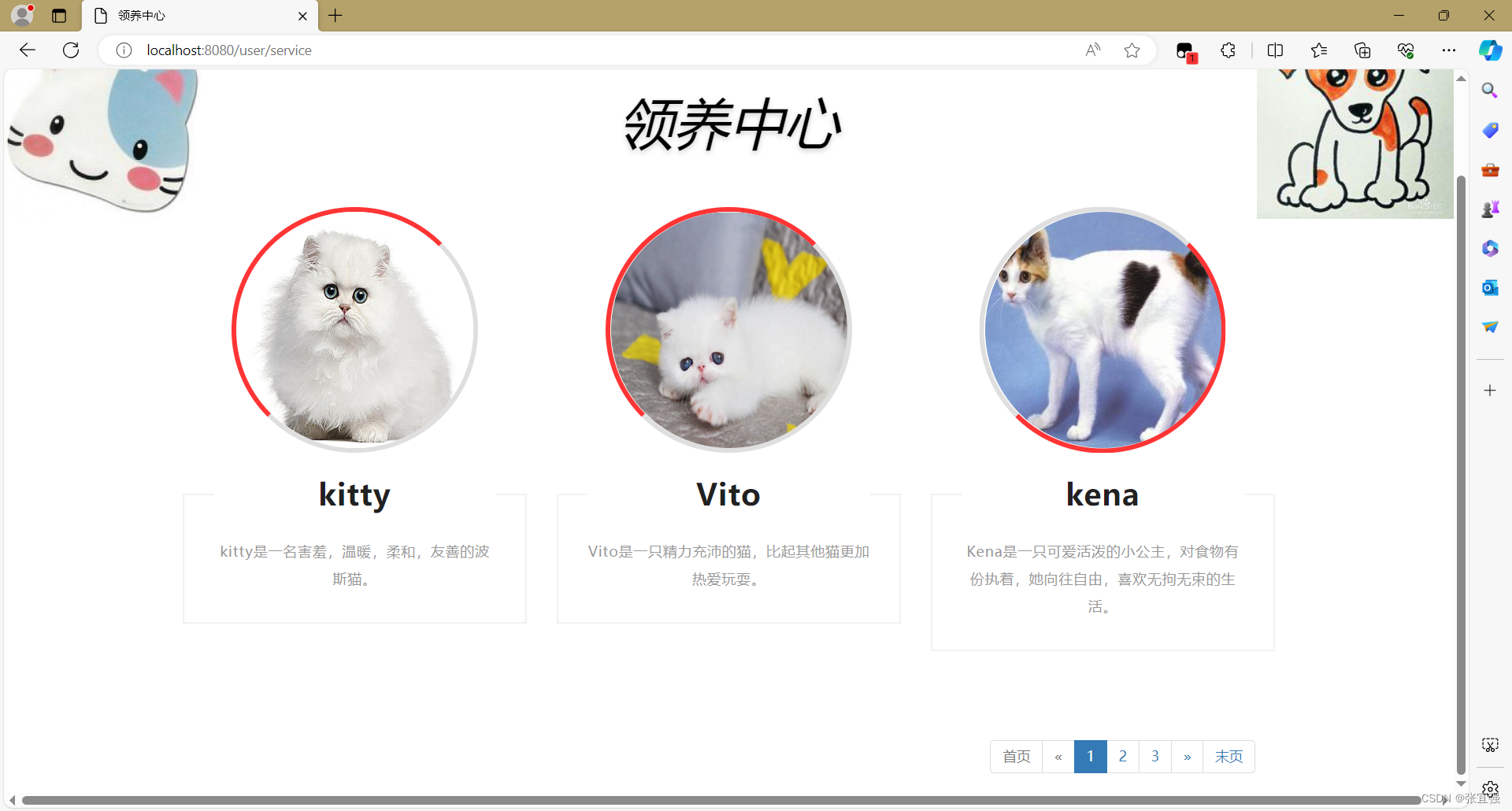The width and height of the screenshot is (1512, 811).
Task: Open the Extensions puzzle icon
Action: [x=1228, y=50]
